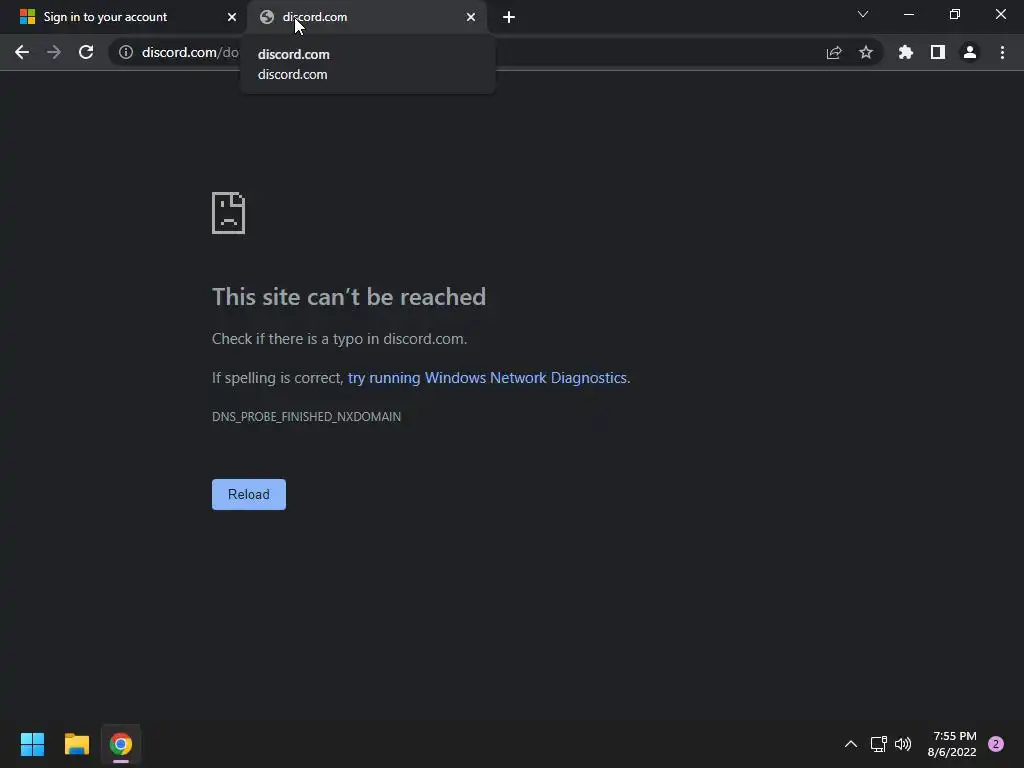
Task: Close the Sign in to your account tab
Action: [x=232, y=17]
